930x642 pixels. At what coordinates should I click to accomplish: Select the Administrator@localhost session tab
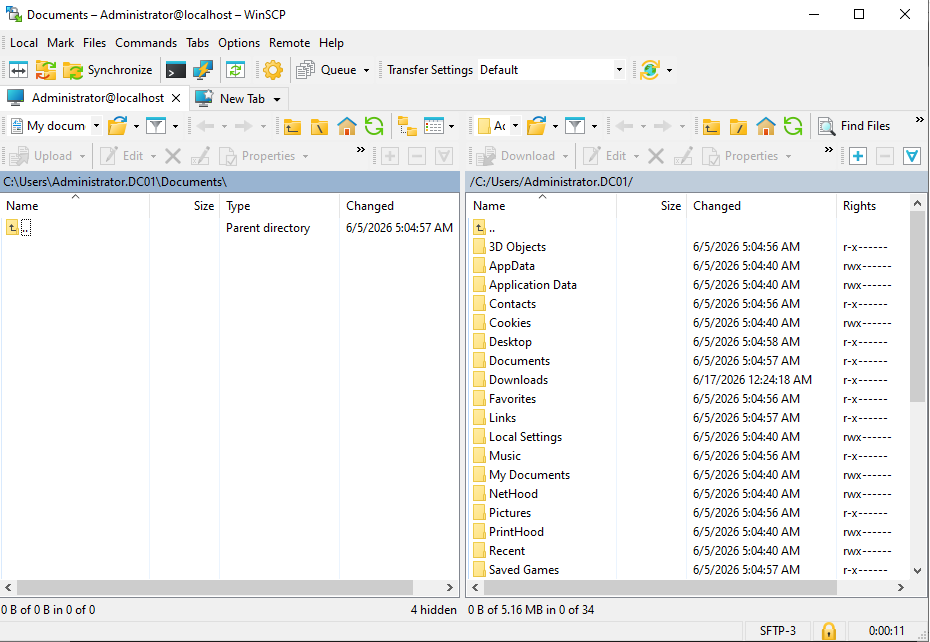point(95,98)
